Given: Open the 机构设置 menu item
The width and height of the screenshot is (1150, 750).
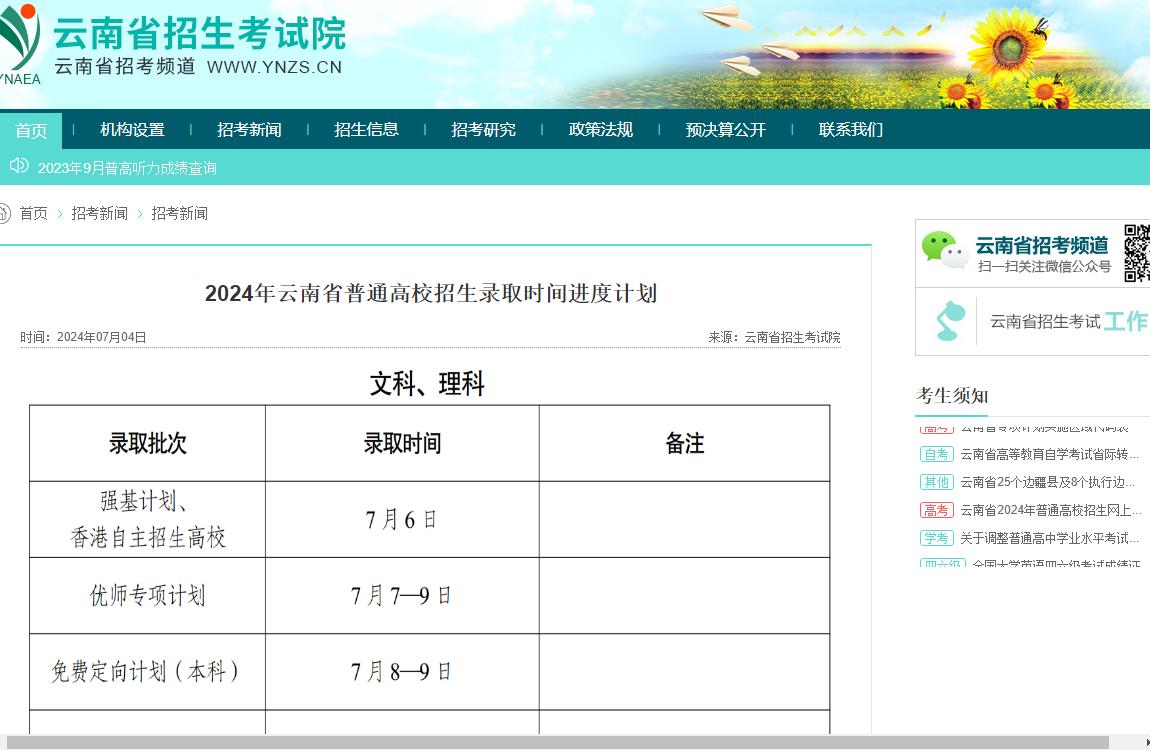Looking at the screenshot, I should 133,128.
